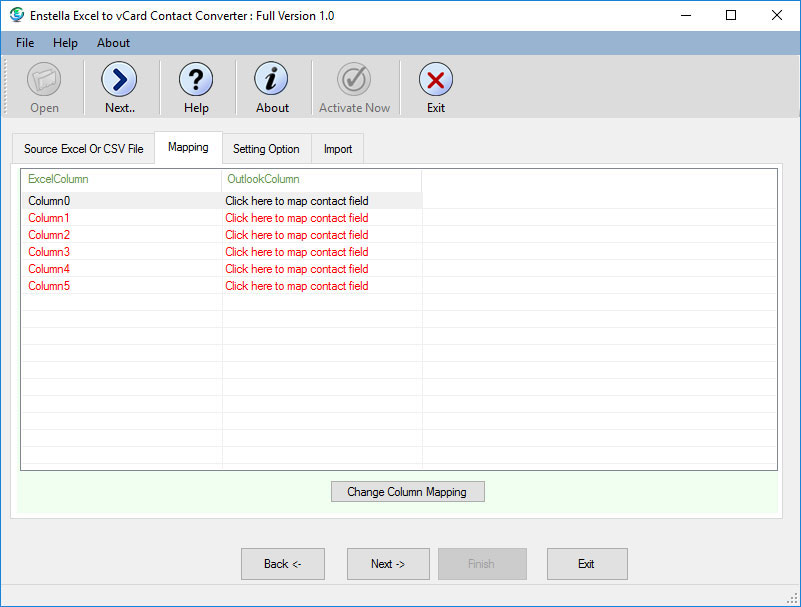Select the Column5 row in ExcelColumn list
The width and height of the screenshot is (801, 607).
tap(49, 286)
